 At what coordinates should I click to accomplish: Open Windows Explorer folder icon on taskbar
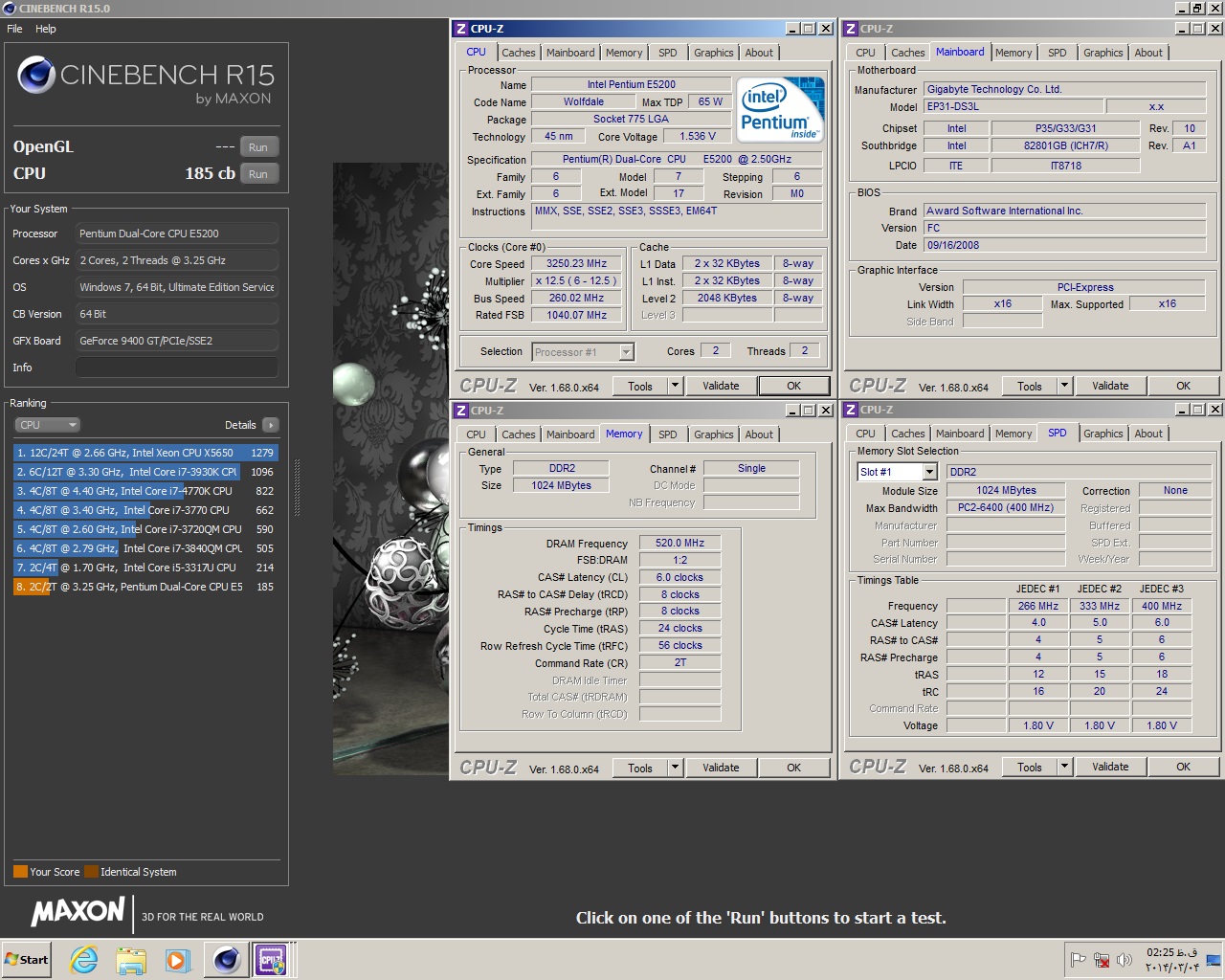point(131,959)
